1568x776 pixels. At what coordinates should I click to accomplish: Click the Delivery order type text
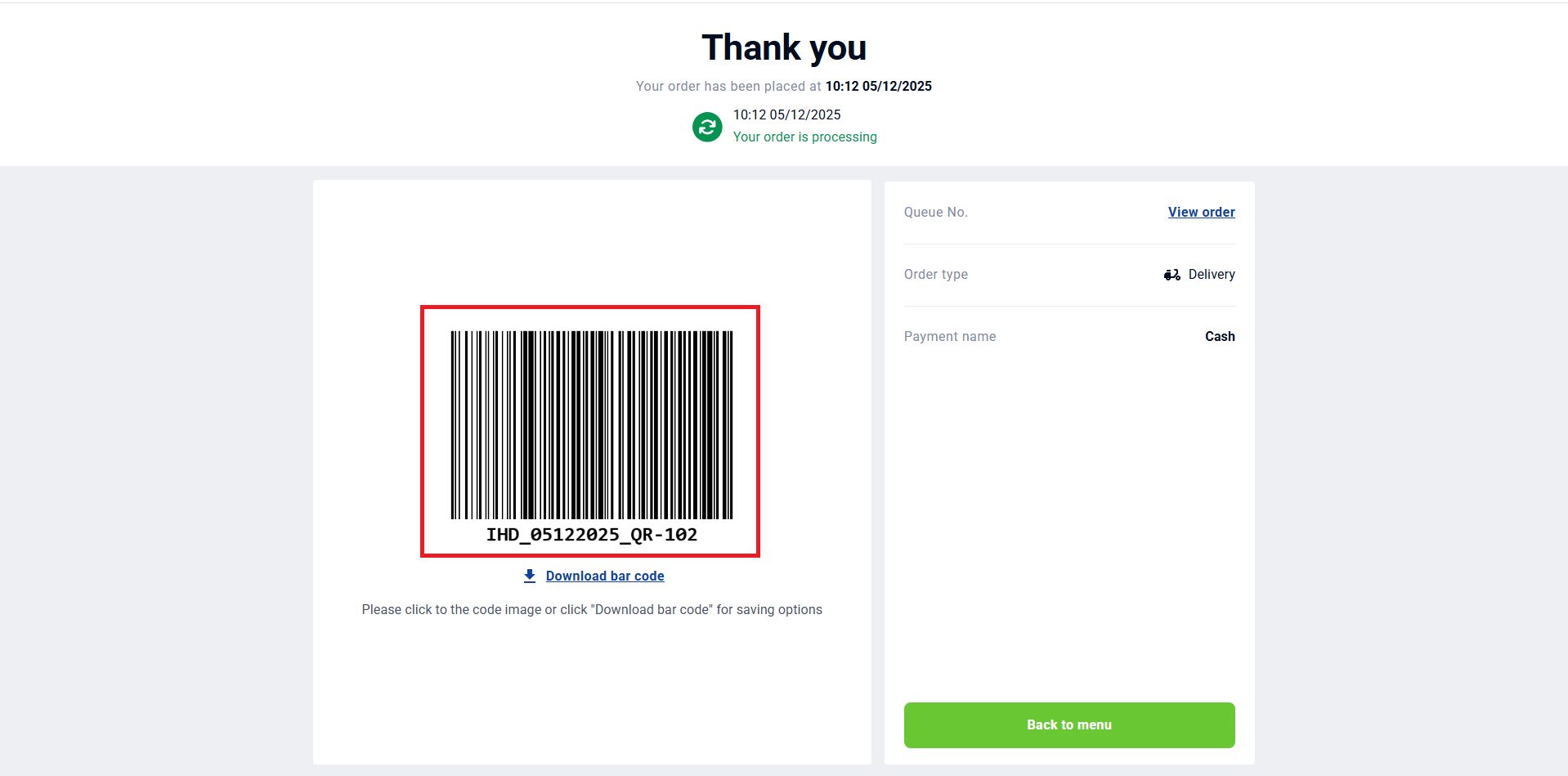point(1211,275)
